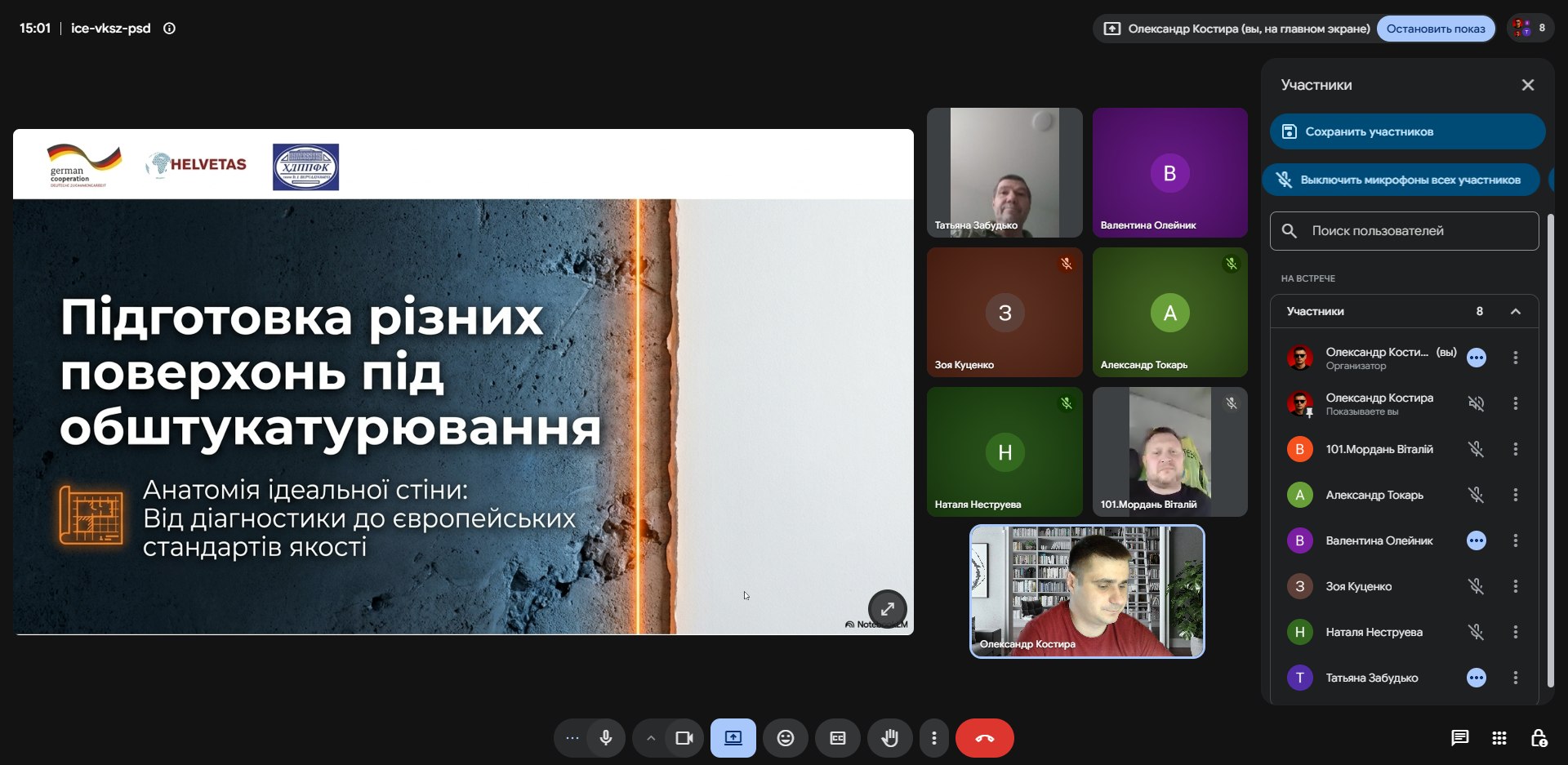The height and width of the screenshot is (765, 1568).
Task: Toggle the microphone in the bottom toolbar
Action: tap(606, 738)
